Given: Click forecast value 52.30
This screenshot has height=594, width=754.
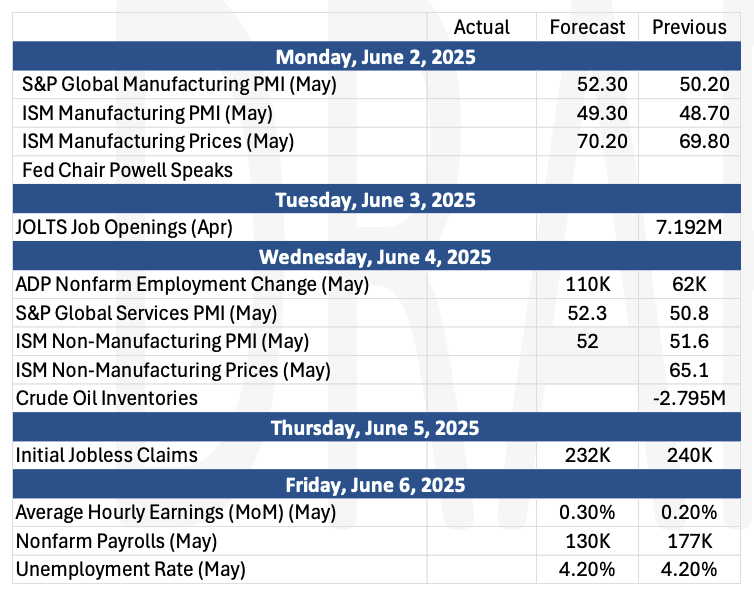Looking at the screenshot, I should 602,85.
